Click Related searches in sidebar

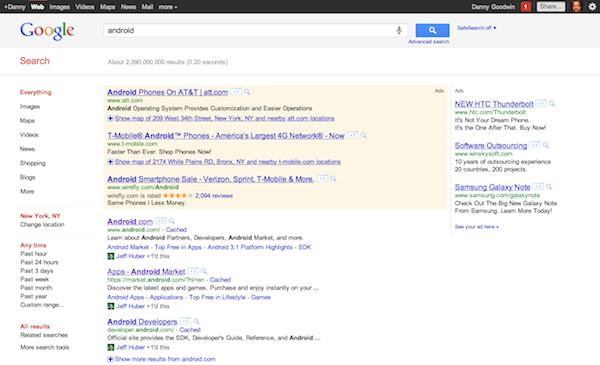coord(44,335)
